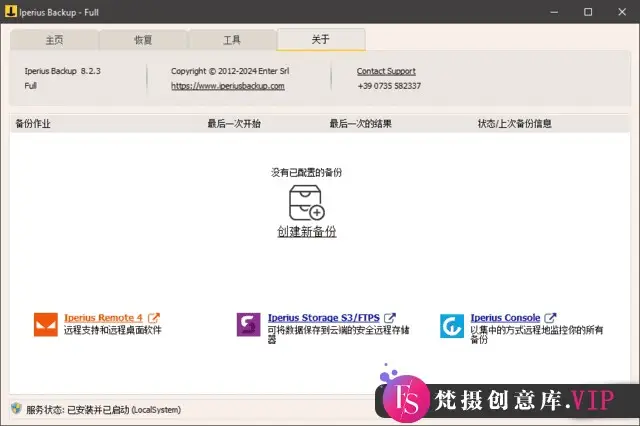Image resolution: width=640 pixels, height=426 pixels.
Task: Click the 可将数据保存到云端 storage description
Action: (x=338, y=334)
